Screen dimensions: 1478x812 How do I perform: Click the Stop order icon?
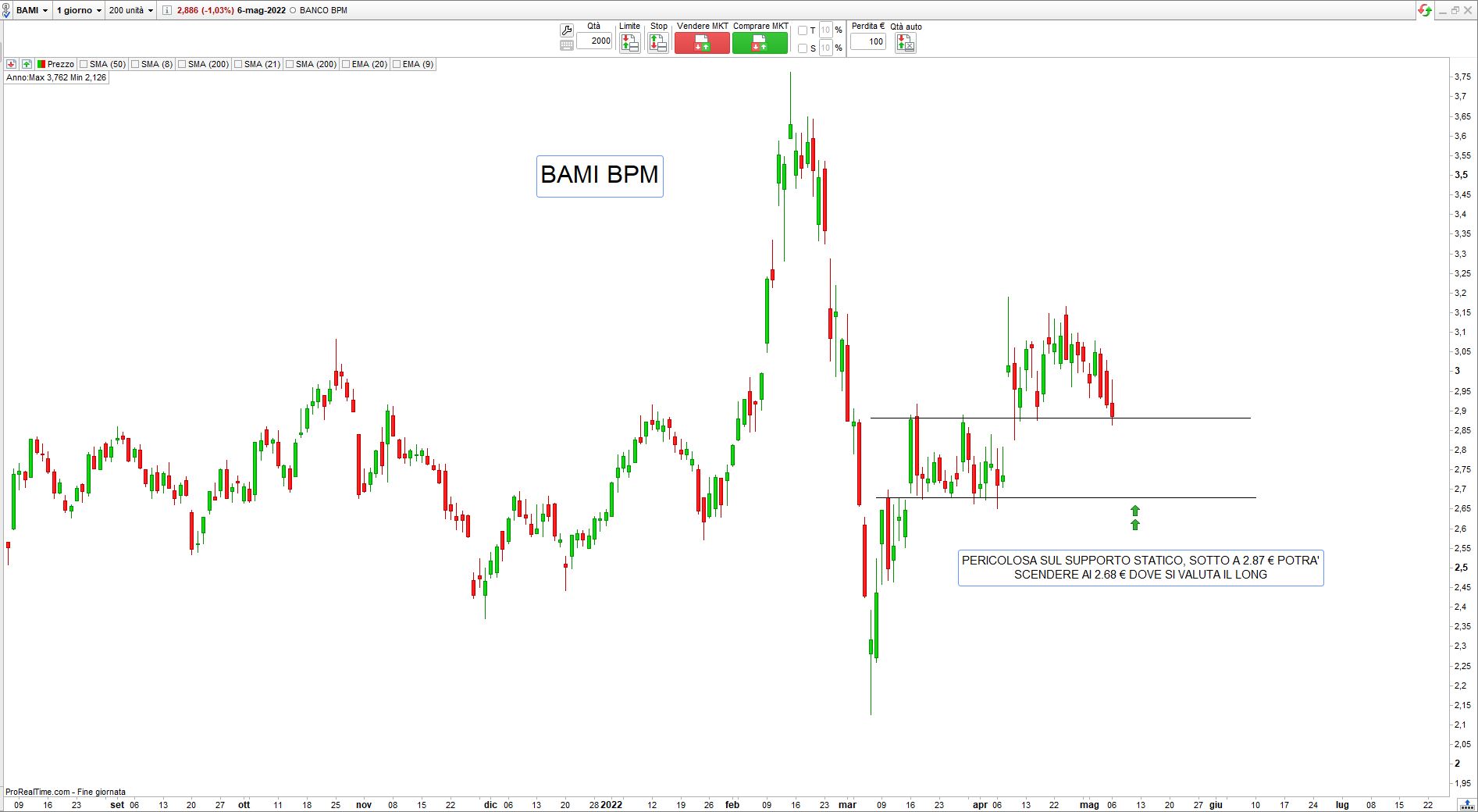[x=658, y=43]
